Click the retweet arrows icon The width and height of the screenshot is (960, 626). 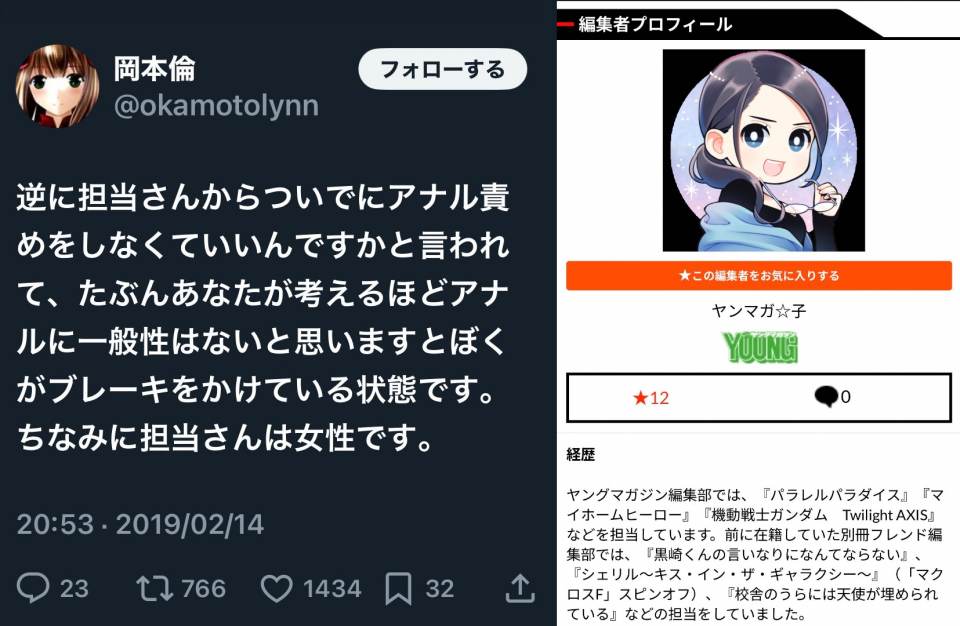click(x=155, y=588)
